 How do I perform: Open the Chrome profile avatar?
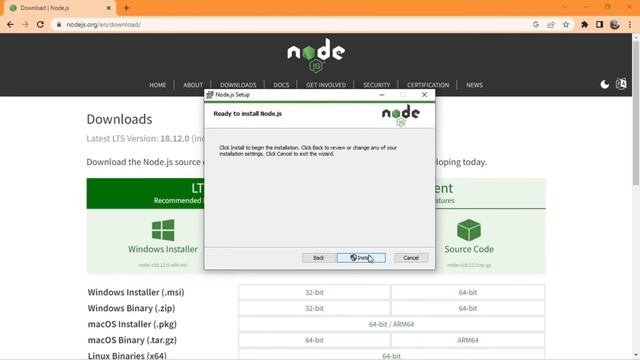(615, 24)
